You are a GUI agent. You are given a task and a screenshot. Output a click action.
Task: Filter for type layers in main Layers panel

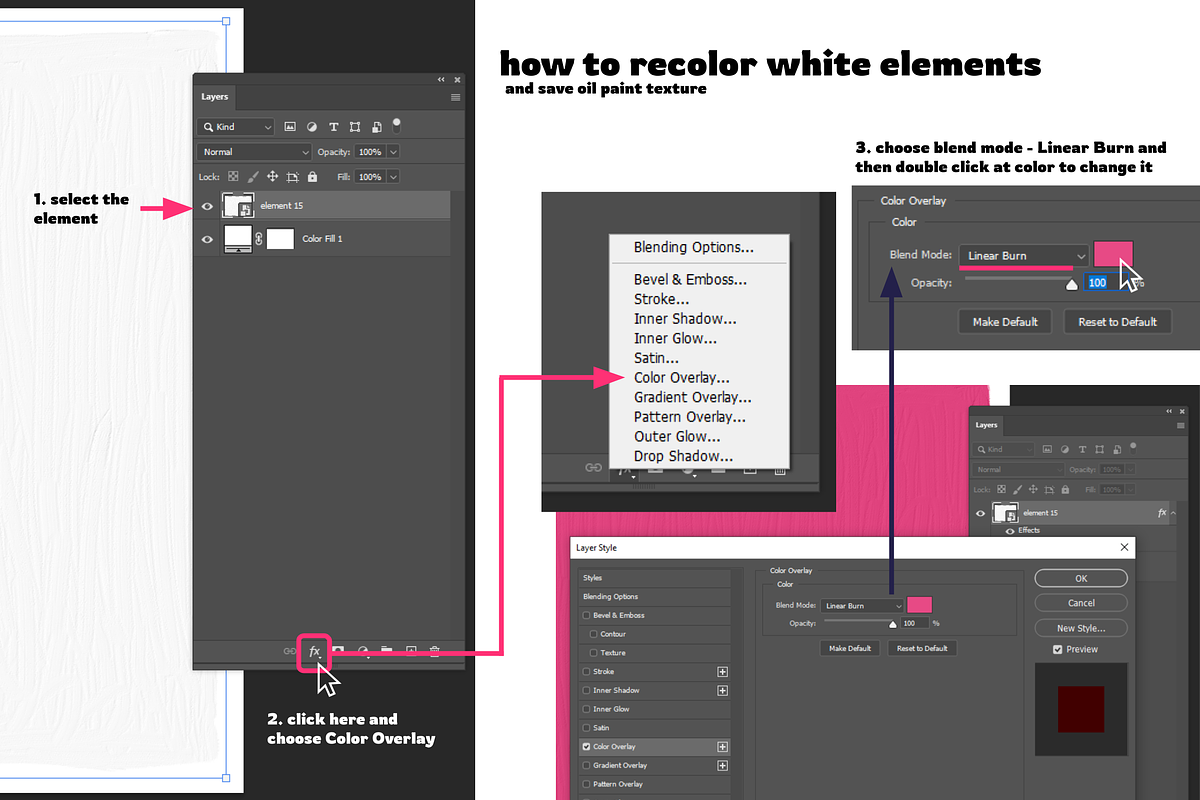click(334, 127)
